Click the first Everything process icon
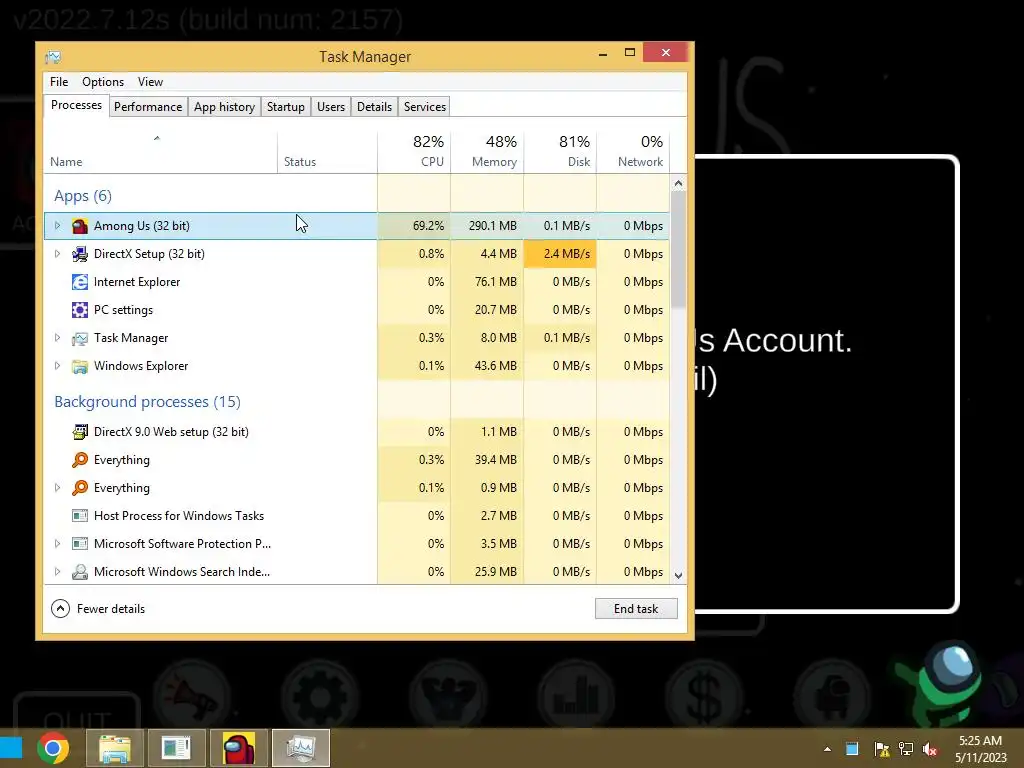Image resolution: width=1024 pixels, height=768 pixels. coord(80,460)
